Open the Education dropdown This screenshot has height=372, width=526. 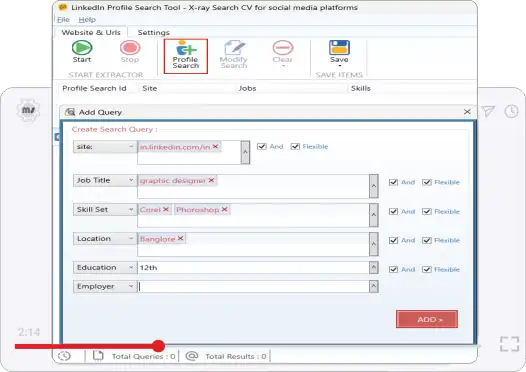coord(105,267)
